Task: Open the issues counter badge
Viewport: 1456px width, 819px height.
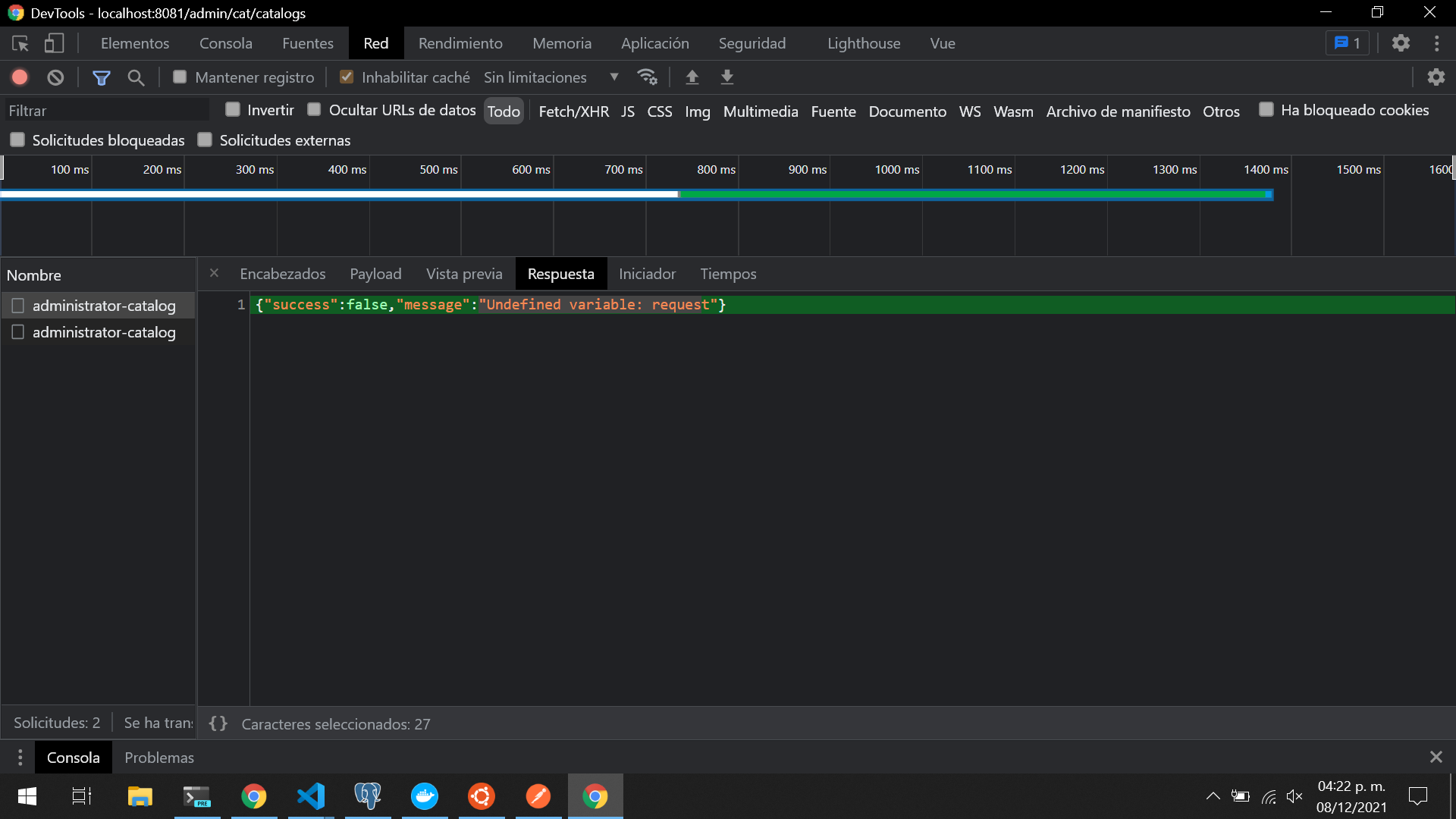Action: [1348, 43]
